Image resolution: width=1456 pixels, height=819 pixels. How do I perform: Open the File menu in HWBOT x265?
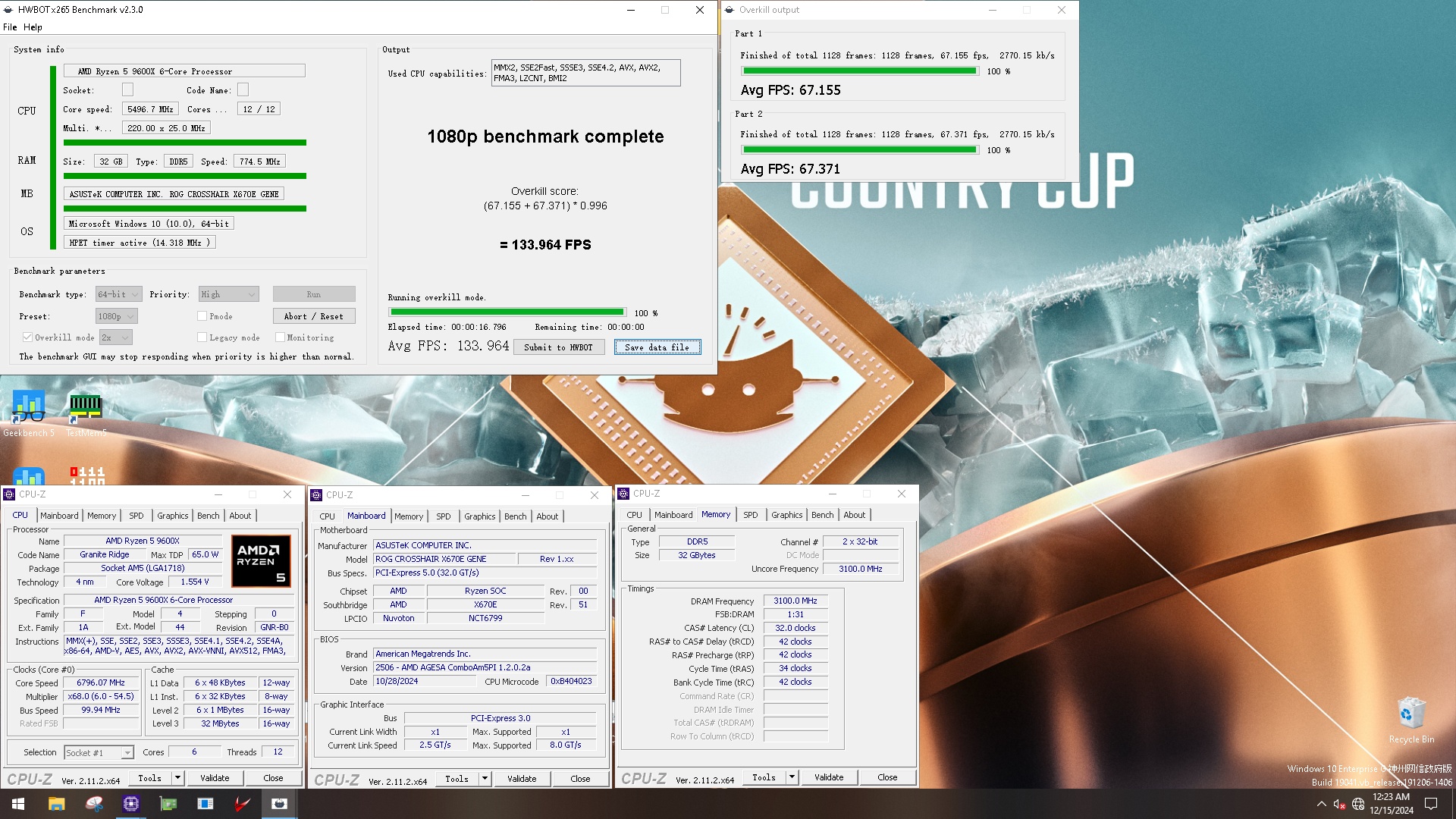point(10,27)
